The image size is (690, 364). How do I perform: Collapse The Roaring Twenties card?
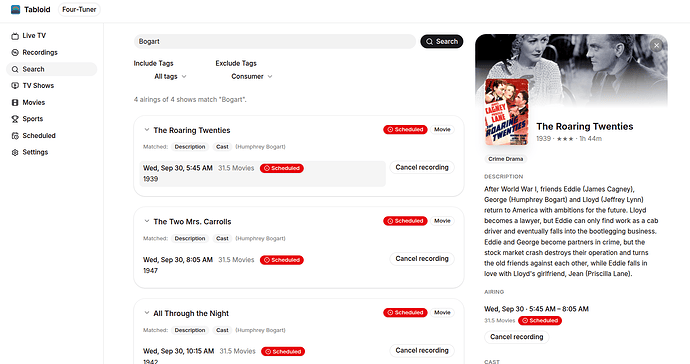(x=147, y=130)
